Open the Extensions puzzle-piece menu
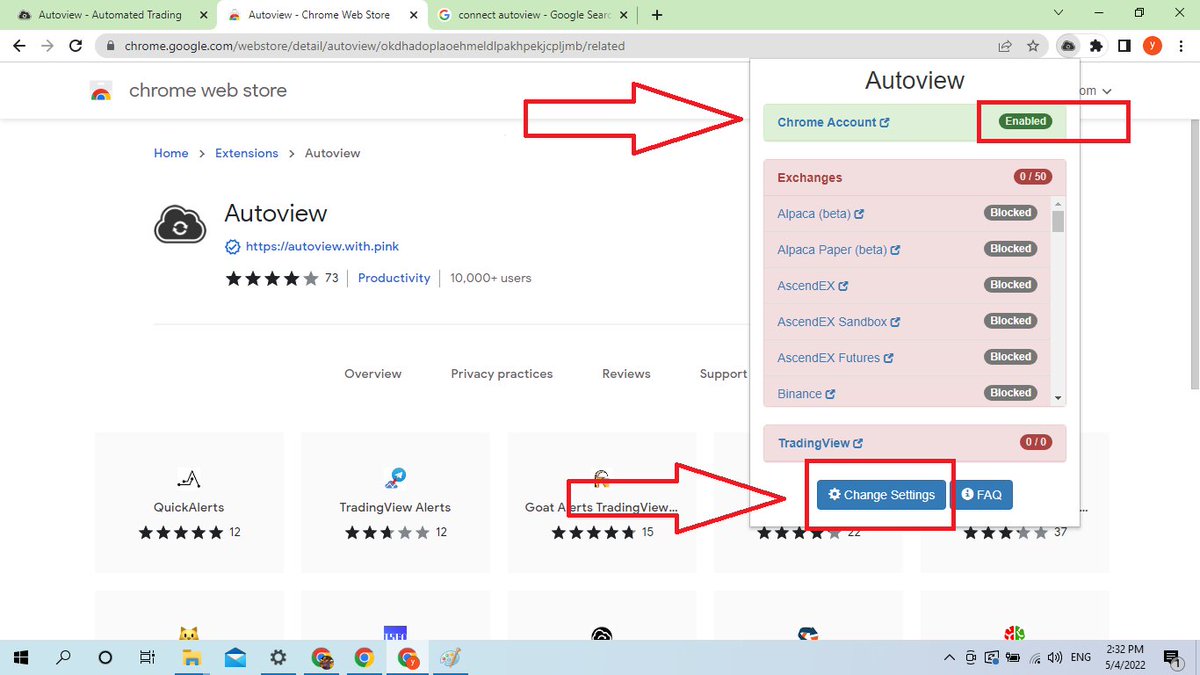 coord(1097,46)
